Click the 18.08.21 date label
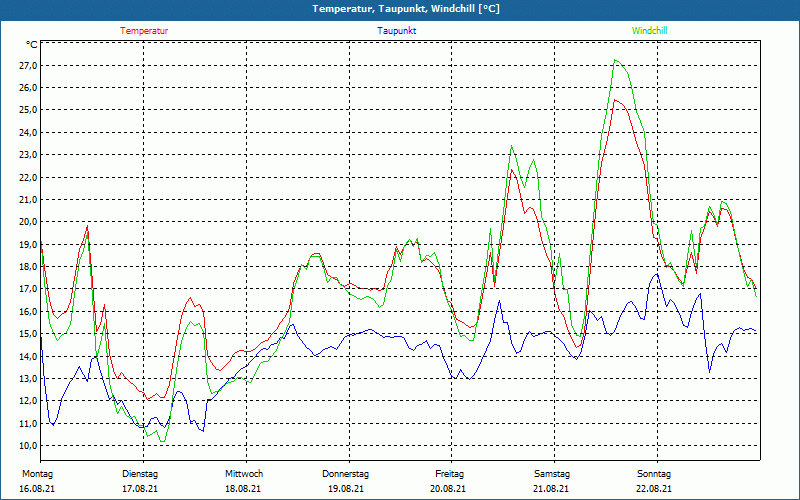800x500 pixels. (x=243, y=489)
